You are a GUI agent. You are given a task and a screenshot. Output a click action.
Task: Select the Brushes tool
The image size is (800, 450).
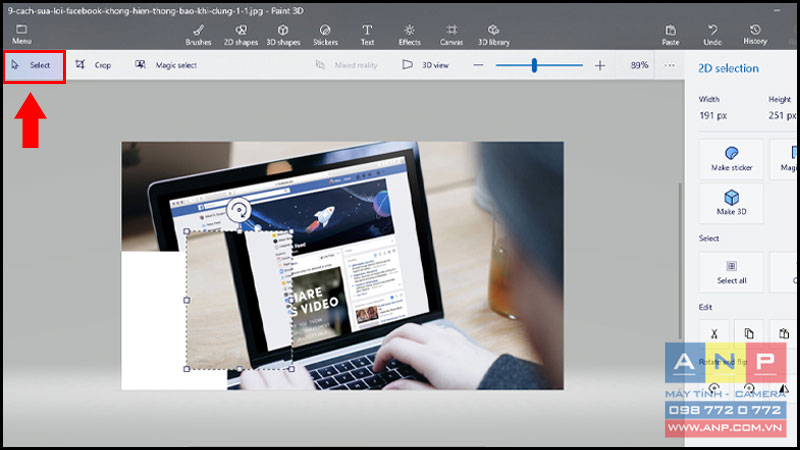(198, 35)
